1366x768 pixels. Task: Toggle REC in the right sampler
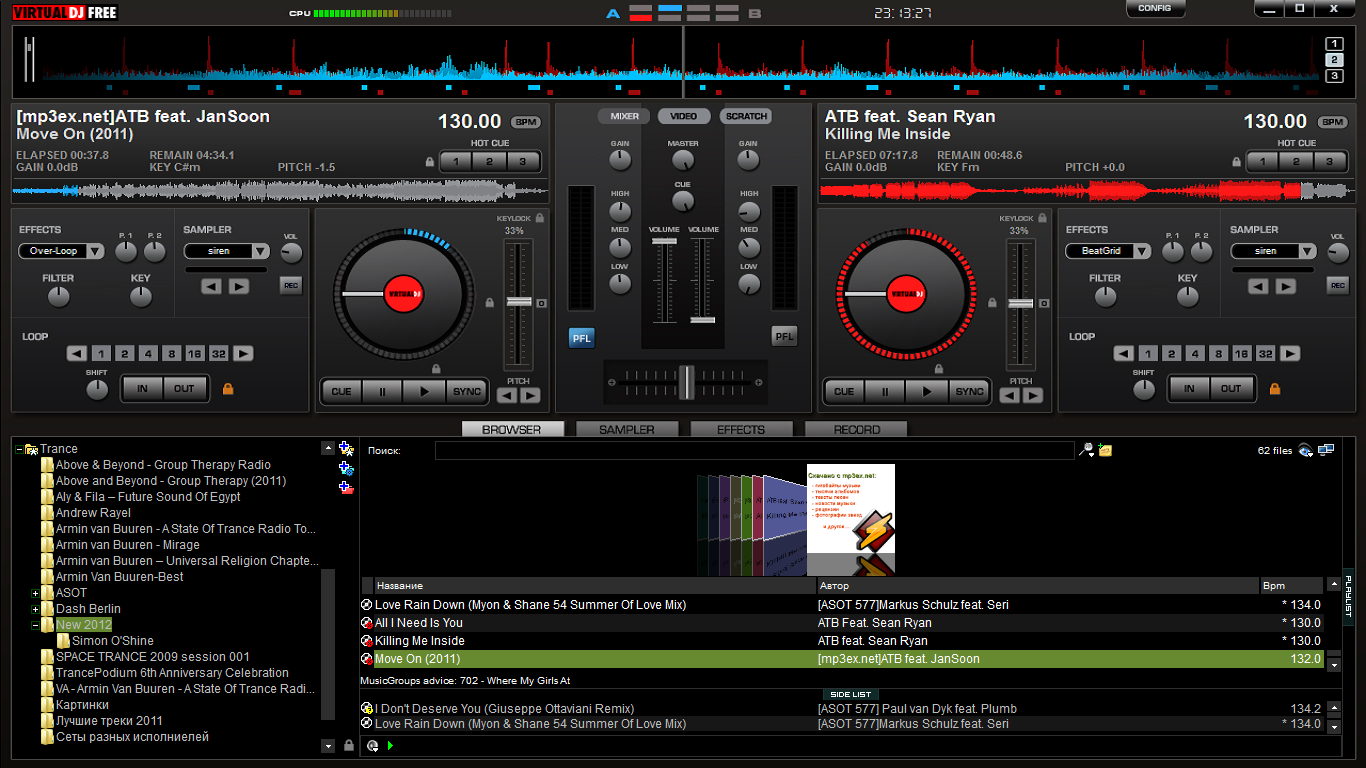click(x=1338, y=286)
